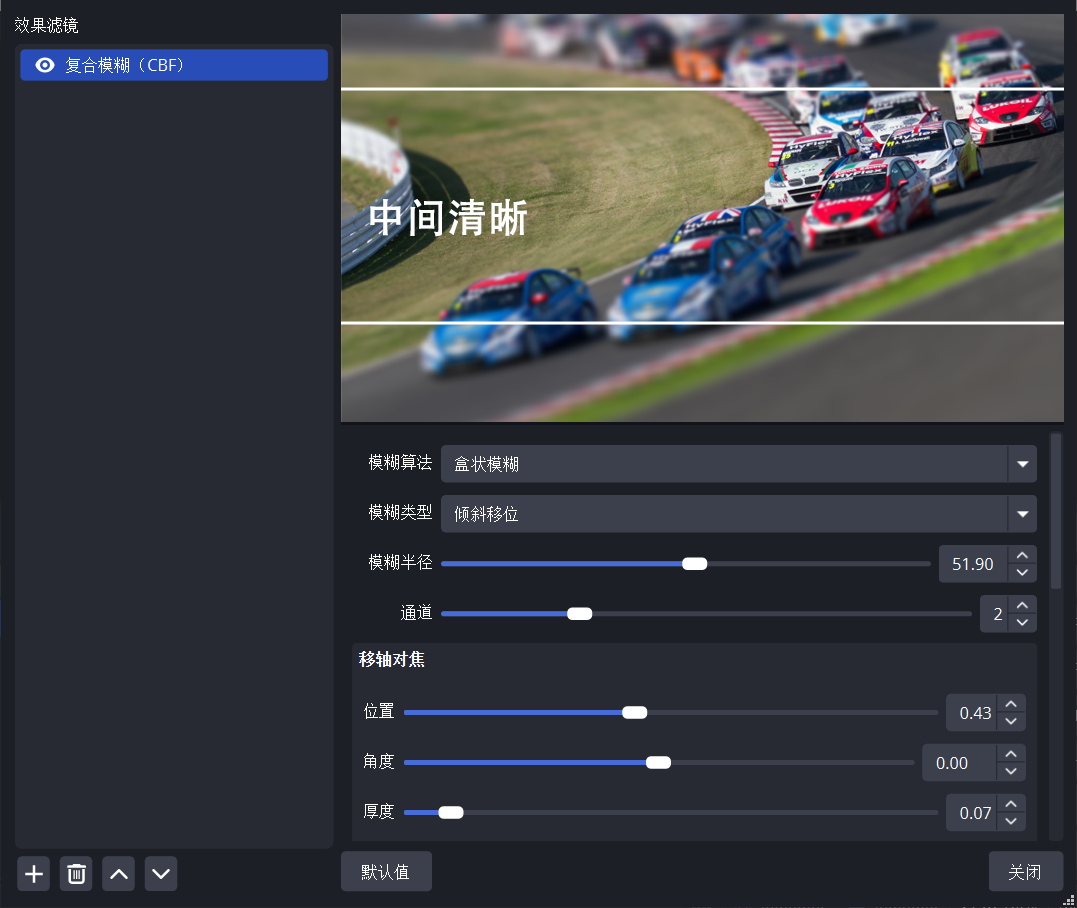Click the 关闭 button

[x=1025, y=872]
